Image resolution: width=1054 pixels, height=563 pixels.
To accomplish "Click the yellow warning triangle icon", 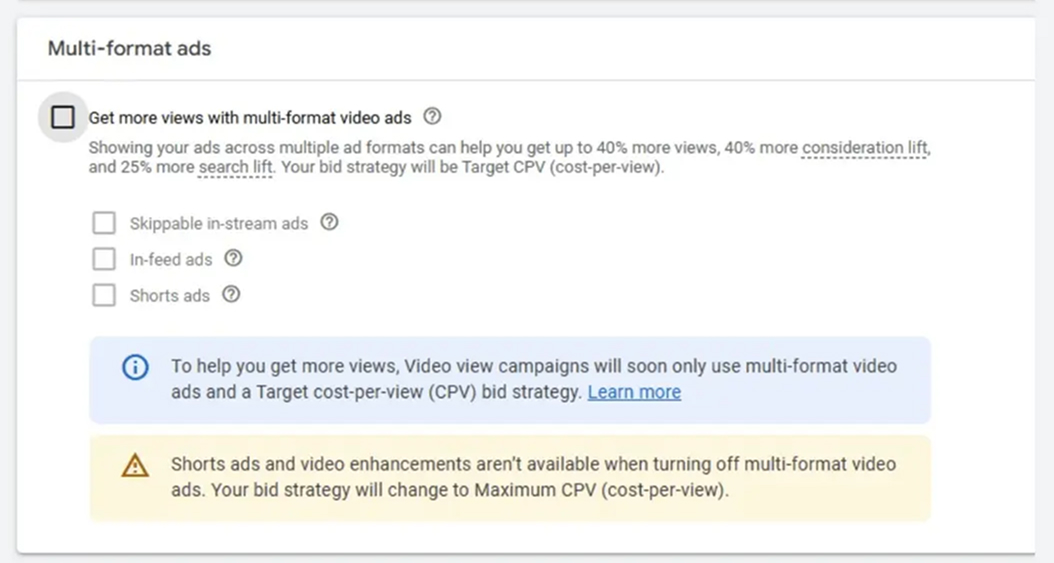I will point(135,466).
